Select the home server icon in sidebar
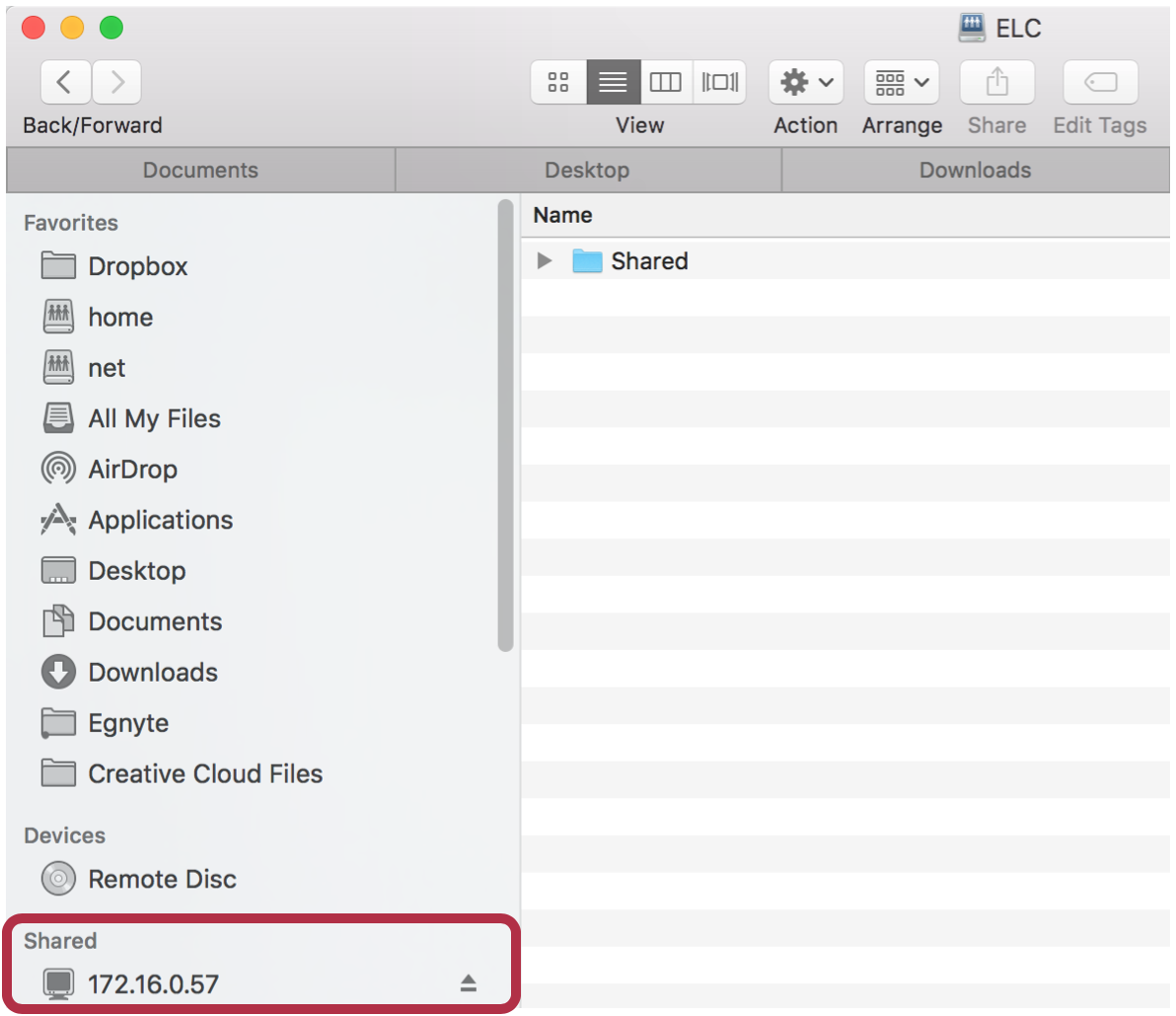This screenshot has height=1016, width=1176. coord(58,318)
